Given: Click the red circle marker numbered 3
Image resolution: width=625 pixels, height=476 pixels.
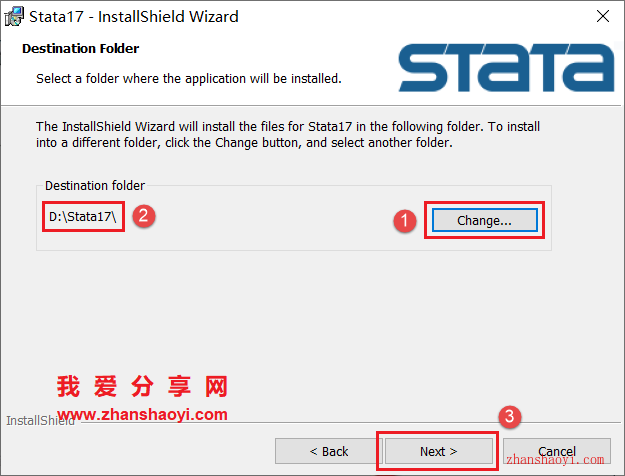Looking at the screenshot, I should 509,417.
